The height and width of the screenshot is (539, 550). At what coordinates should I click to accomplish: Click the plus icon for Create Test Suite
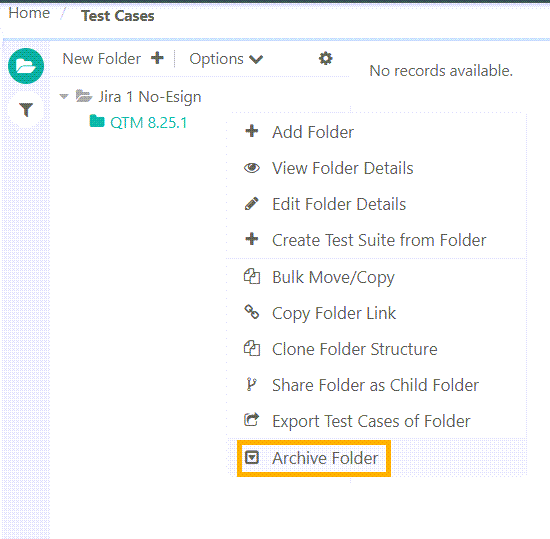coord(252,240)
